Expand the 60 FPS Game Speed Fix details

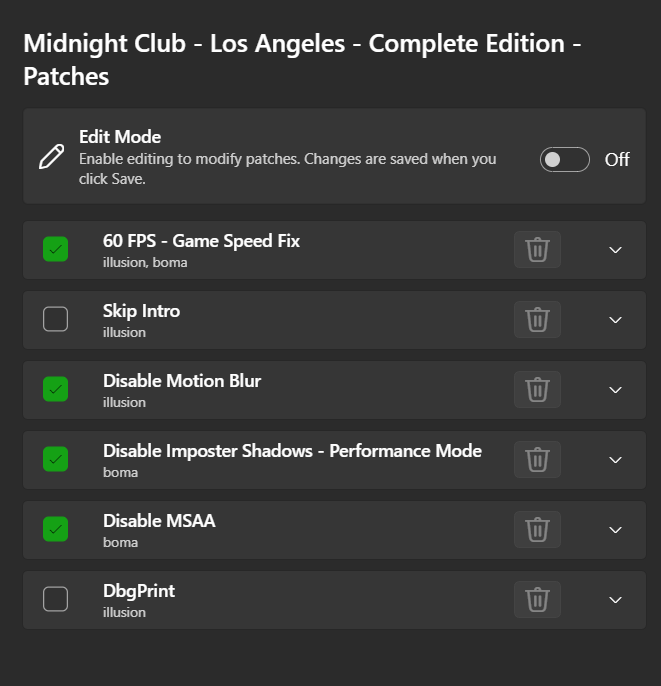coord(616,250)
